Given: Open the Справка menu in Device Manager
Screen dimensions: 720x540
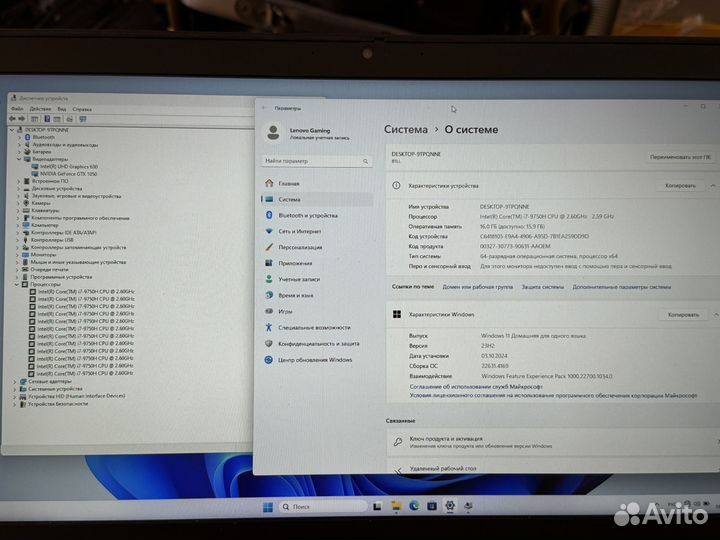Looking at the screenshot, I should [82, 109].
